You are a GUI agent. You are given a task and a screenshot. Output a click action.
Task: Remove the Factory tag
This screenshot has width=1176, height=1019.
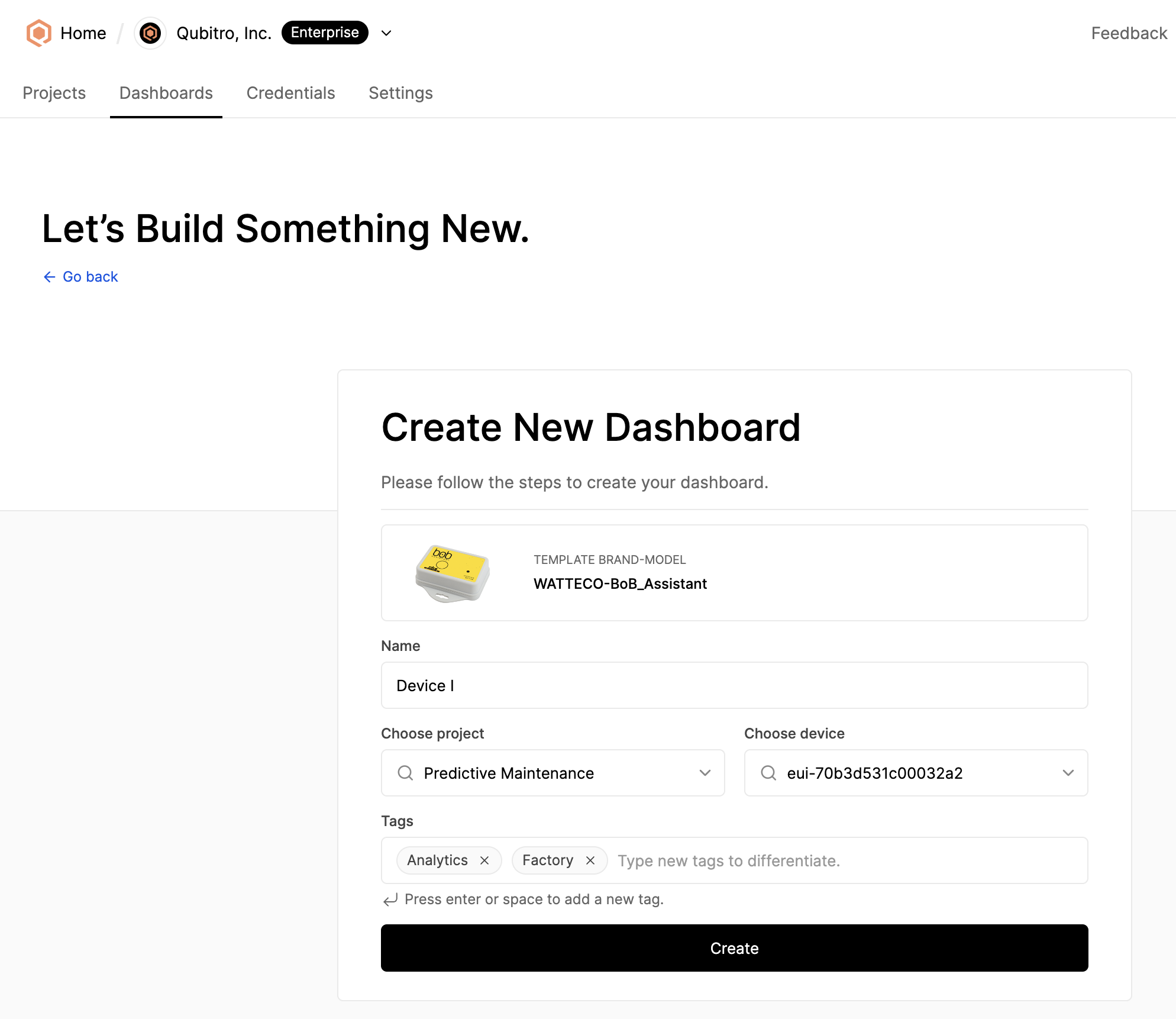coord(590,860)
